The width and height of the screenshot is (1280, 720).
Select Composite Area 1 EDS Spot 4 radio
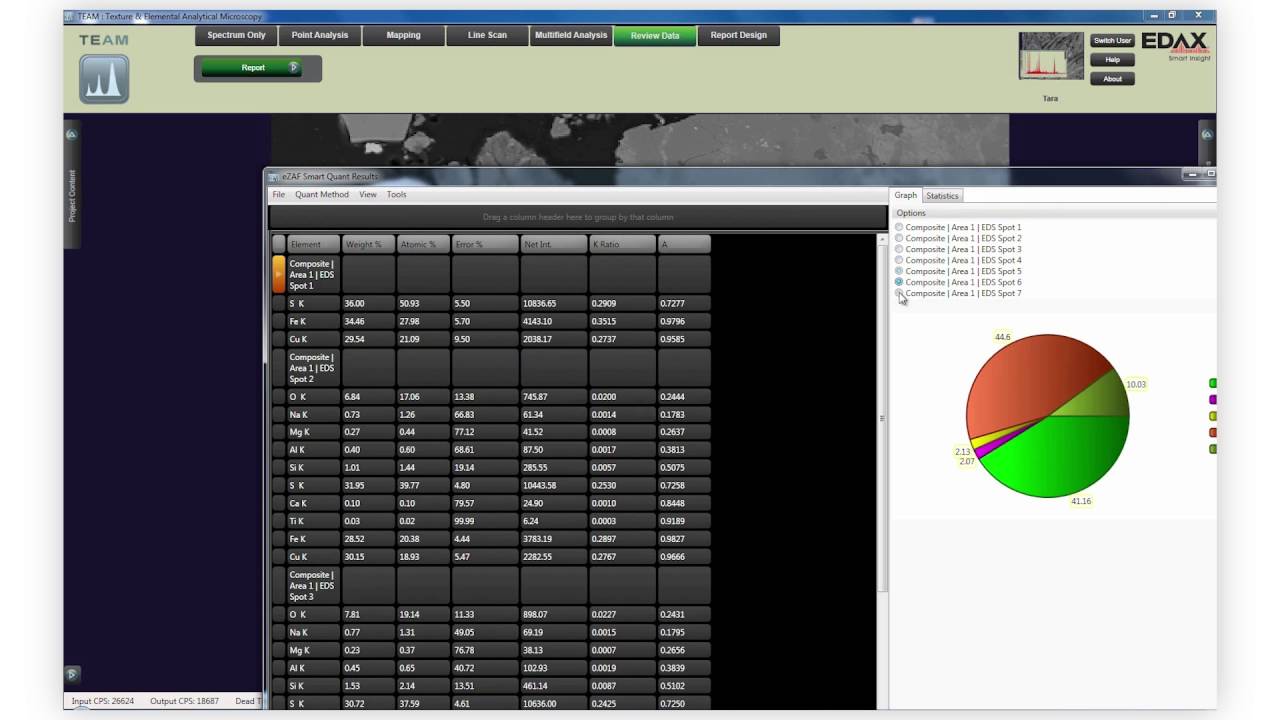click(x=899, y=260)
